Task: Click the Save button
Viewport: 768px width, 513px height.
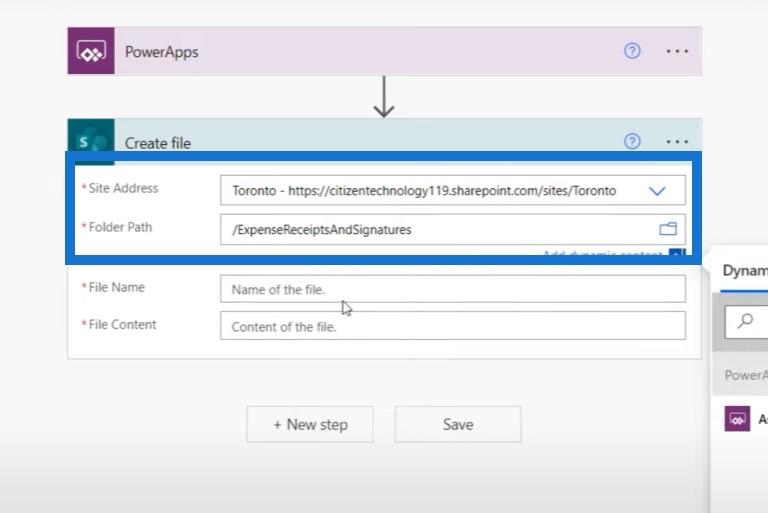Action: point(458,424)
